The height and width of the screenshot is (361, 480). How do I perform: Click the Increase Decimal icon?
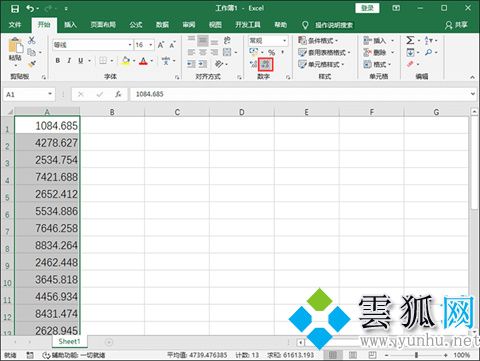[254, 64]
